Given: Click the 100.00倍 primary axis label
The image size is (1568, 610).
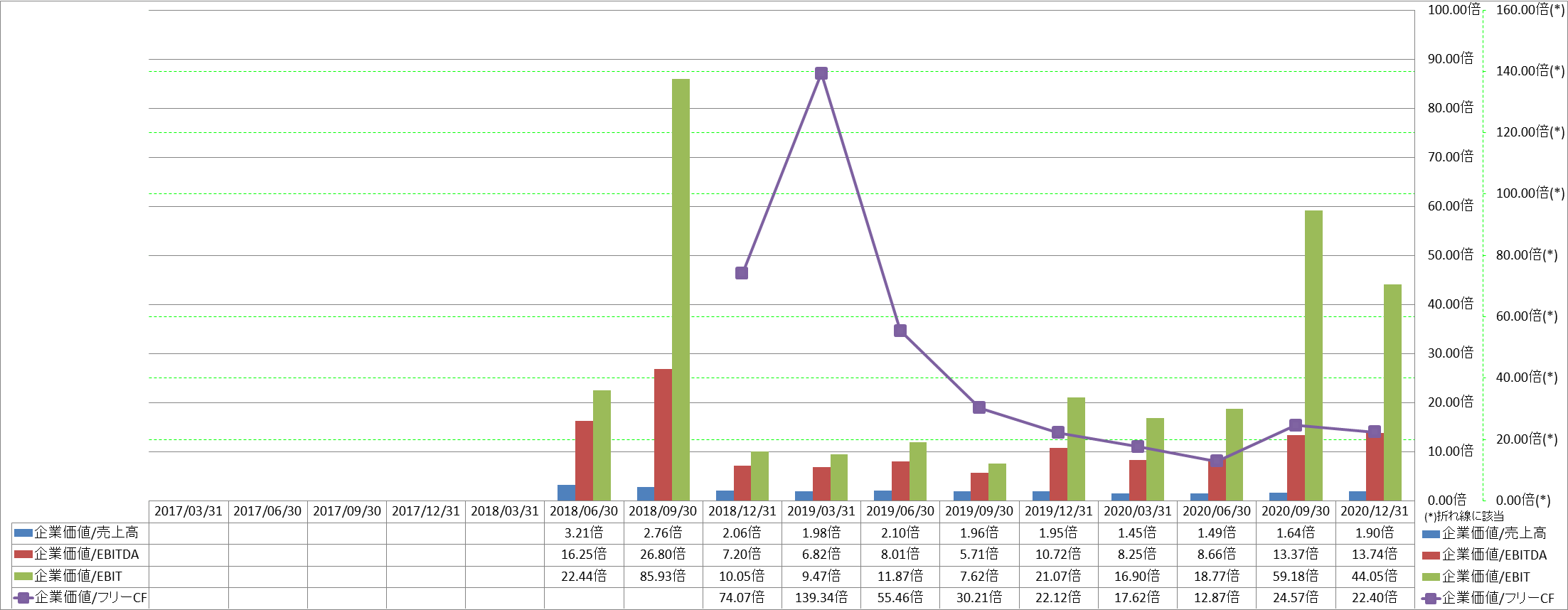Looking at the screenshot, I should (x=1454, y=10).
